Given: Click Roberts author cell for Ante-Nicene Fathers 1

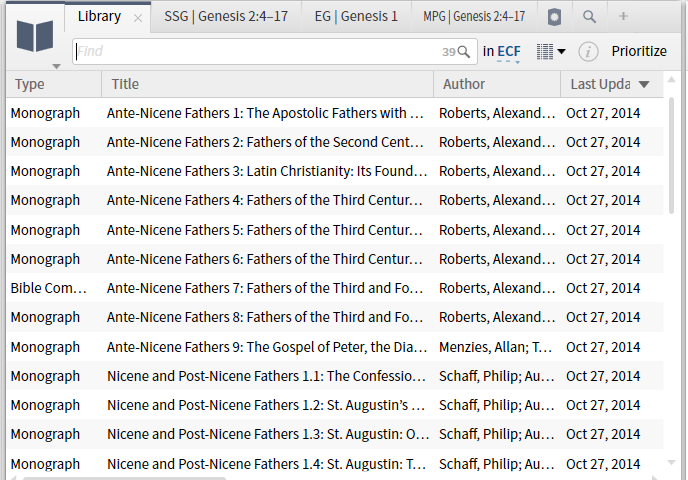Looking at the screenshot, I should (x=497, y=113).
